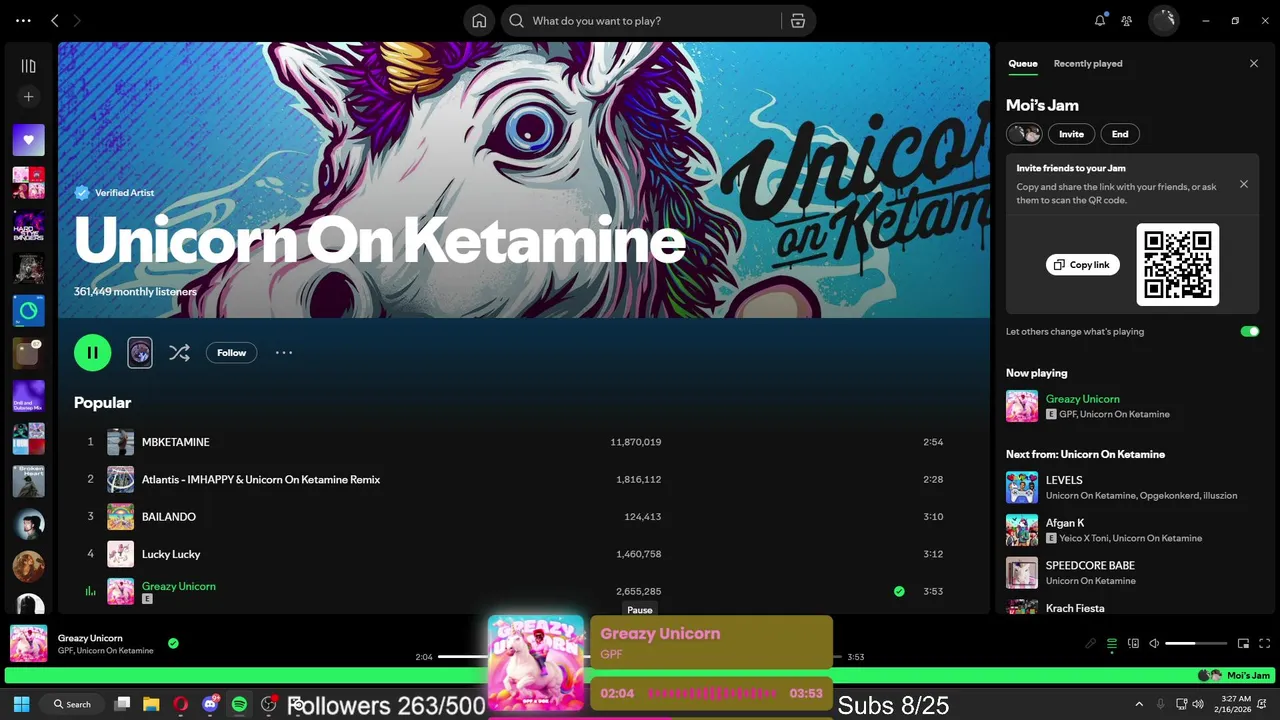1280x720 pixels.
Task: Open Greazy Unicorn title in player bar
Action: coord(90,638)
